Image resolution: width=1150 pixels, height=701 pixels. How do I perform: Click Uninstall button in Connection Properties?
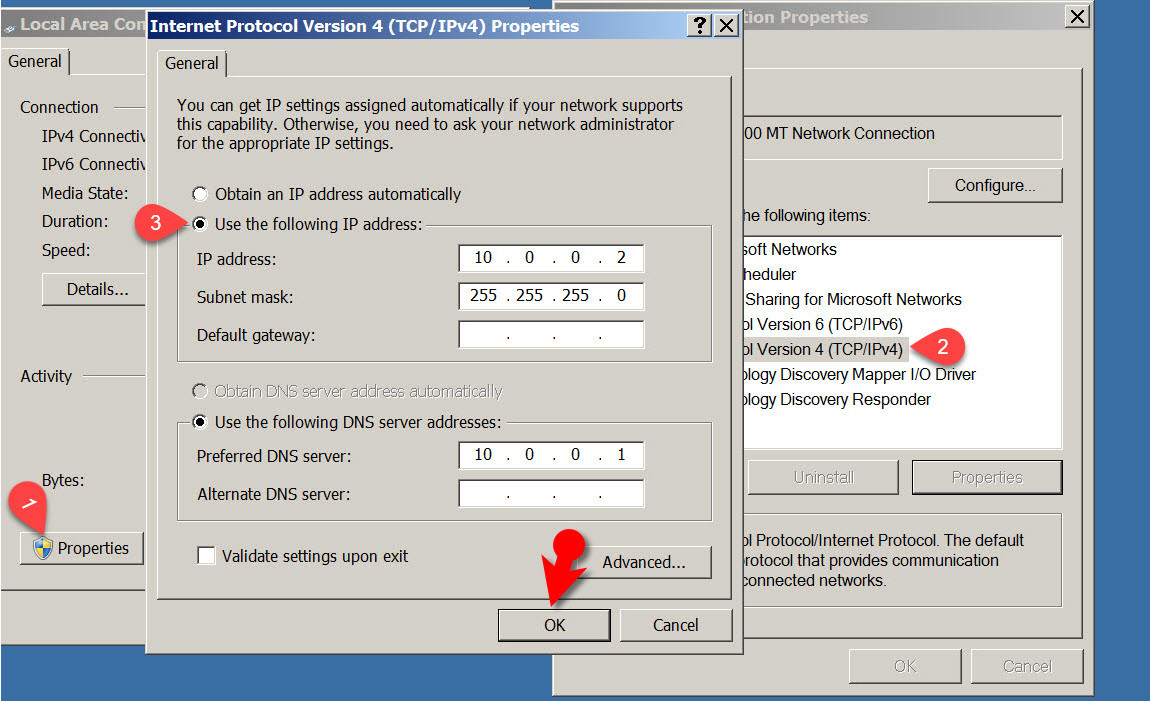[824, 477]
